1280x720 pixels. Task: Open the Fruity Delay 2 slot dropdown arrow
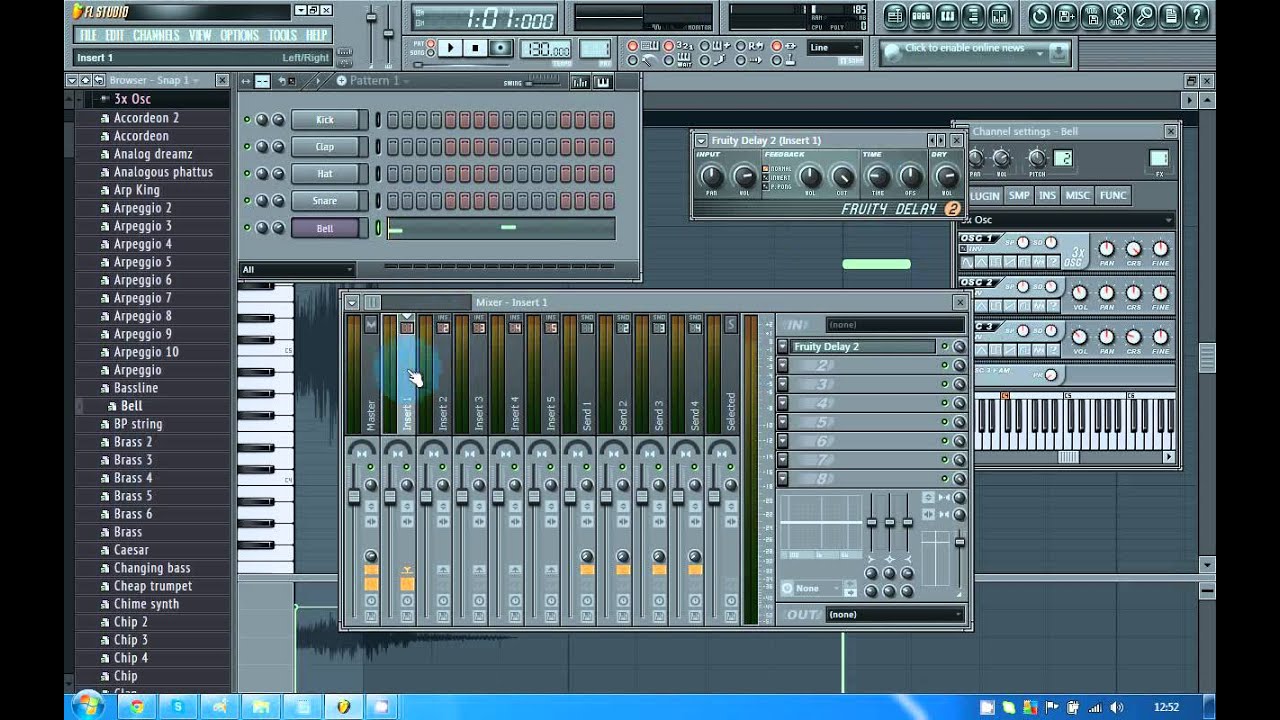coord(783,346)
